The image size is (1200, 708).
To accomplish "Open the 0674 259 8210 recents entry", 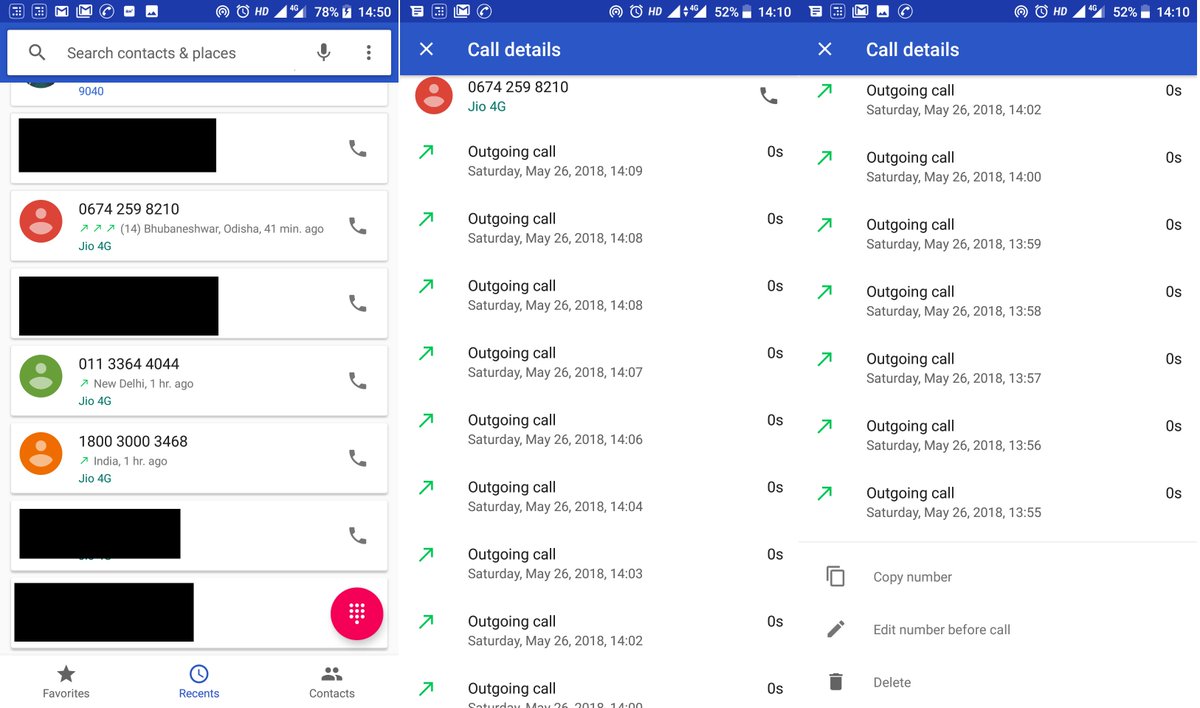I will (x=199, y=226).
